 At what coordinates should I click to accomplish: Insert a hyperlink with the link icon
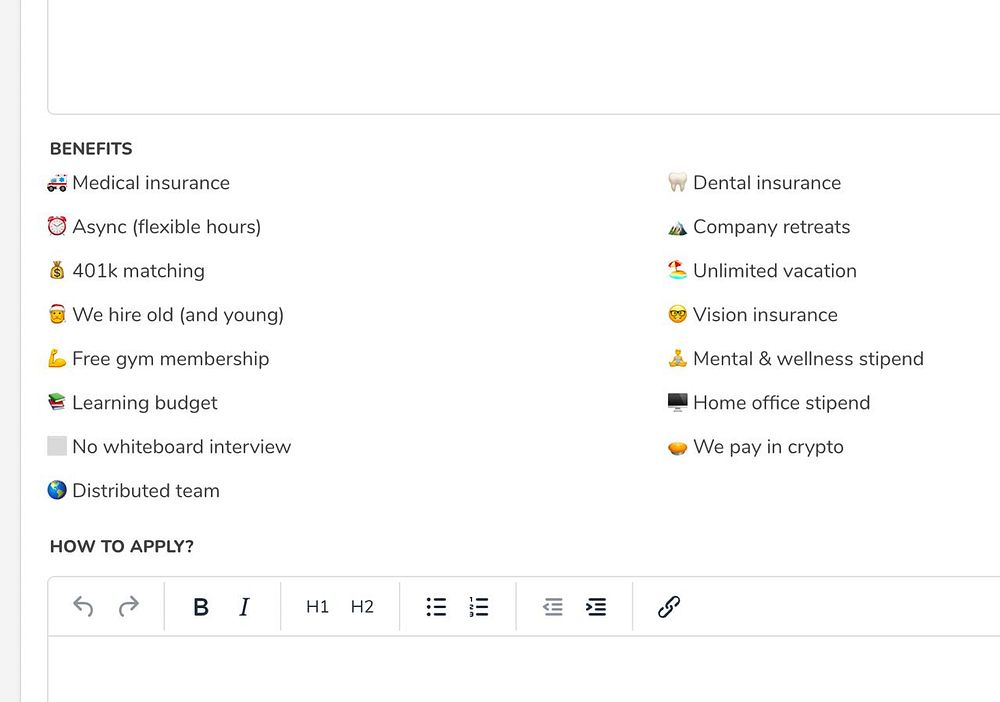coord(669,607)
